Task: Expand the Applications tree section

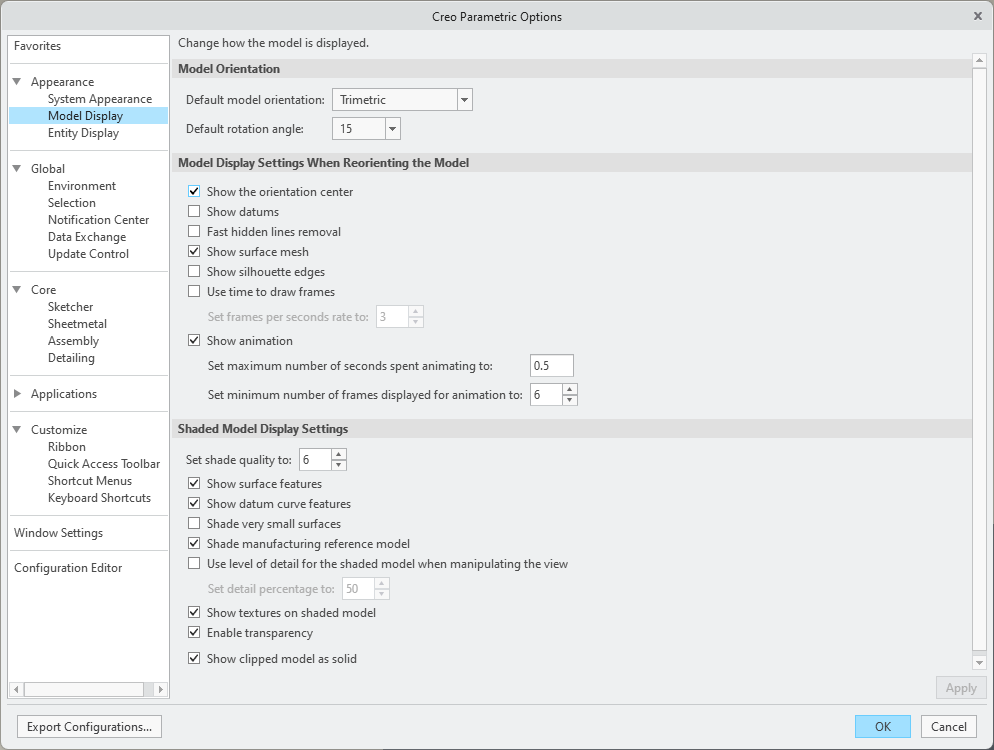Action: point(17,394)
